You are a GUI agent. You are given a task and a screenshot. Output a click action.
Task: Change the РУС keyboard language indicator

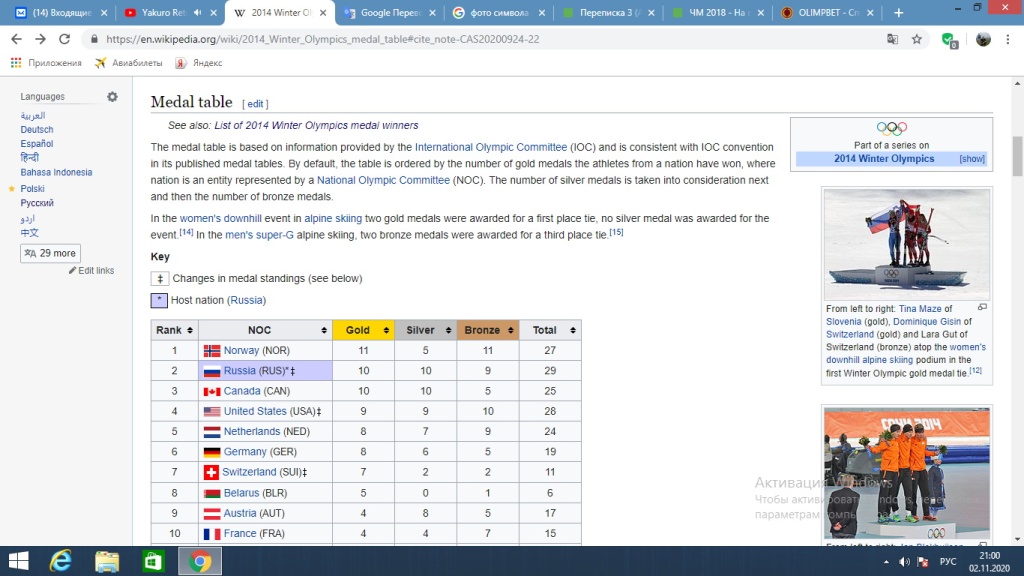[948, 562]
